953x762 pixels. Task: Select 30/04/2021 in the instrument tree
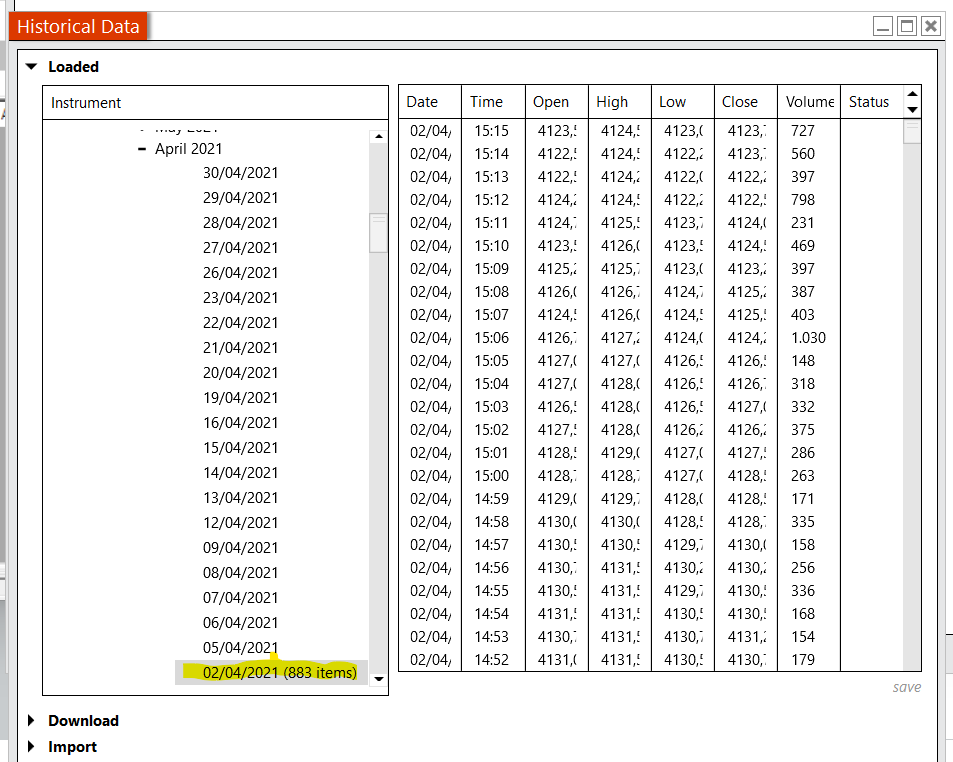pyautogui.click(x=240, y=173)
